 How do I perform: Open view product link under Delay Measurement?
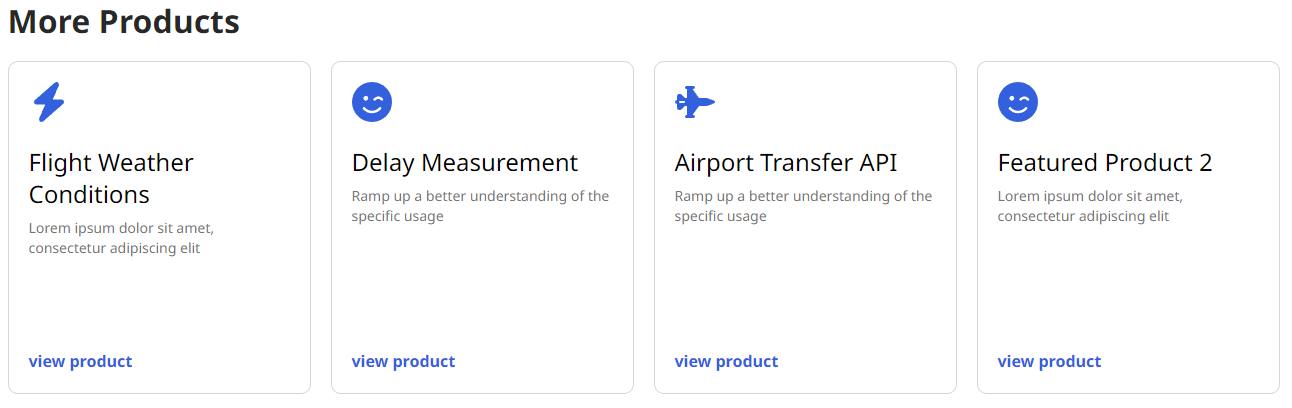(403, 361)
